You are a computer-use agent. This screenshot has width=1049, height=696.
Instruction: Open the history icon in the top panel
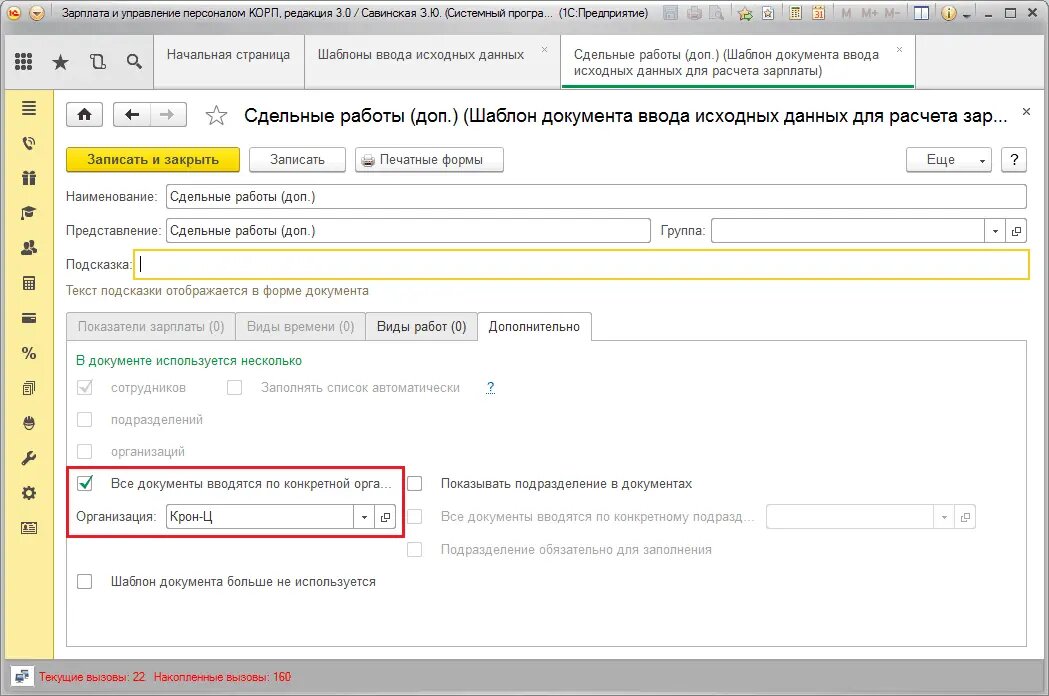pyautogui.click(x=98, y=62)
